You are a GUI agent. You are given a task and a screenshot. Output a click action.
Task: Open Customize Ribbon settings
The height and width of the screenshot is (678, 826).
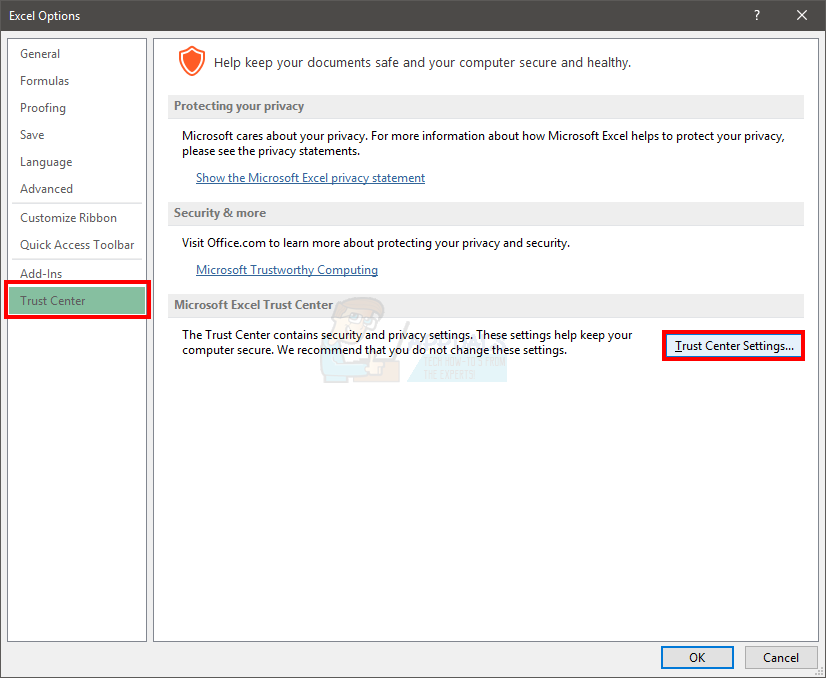(68, 218)
